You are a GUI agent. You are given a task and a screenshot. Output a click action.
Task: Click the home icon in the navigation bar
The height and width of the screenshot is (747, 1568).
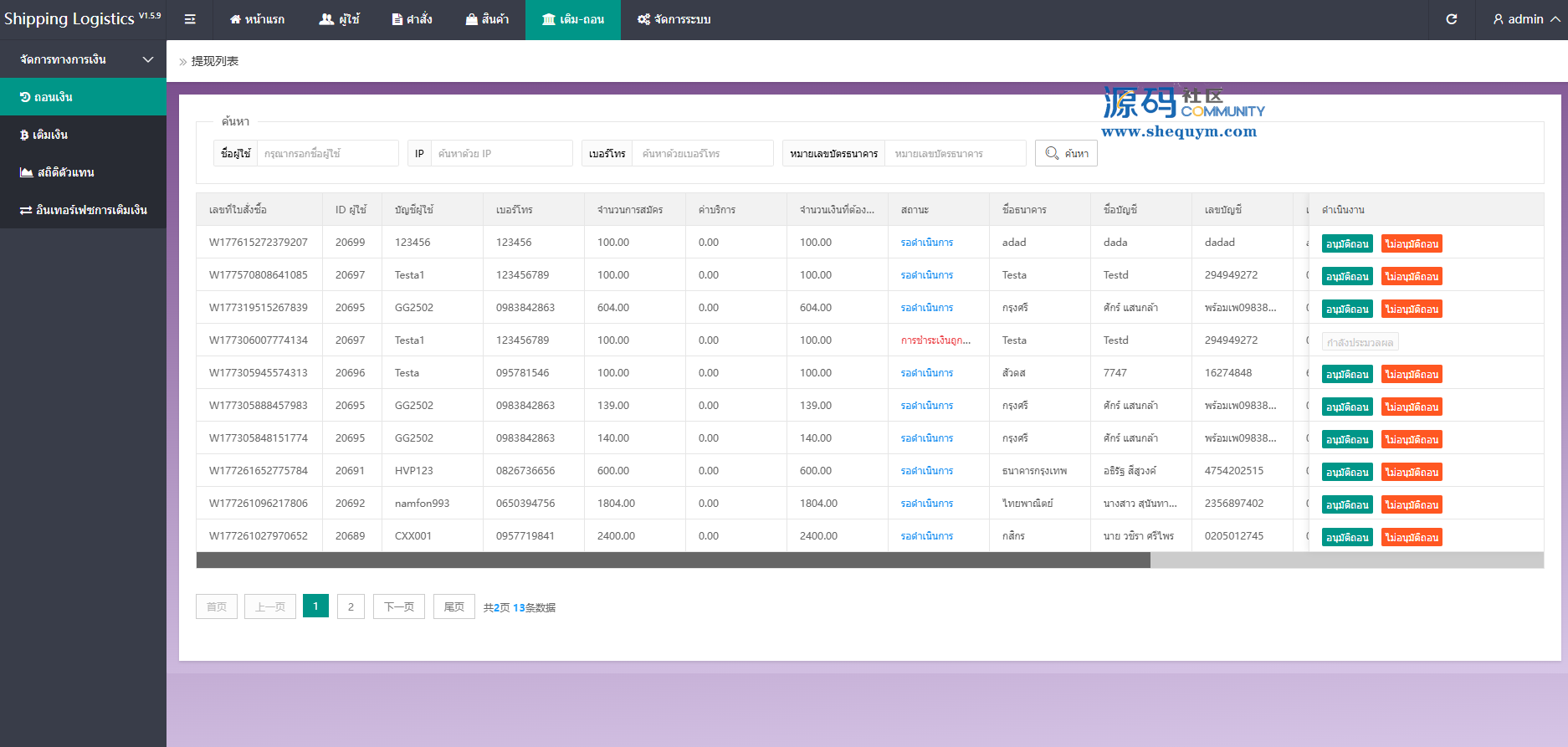point(235,19)
